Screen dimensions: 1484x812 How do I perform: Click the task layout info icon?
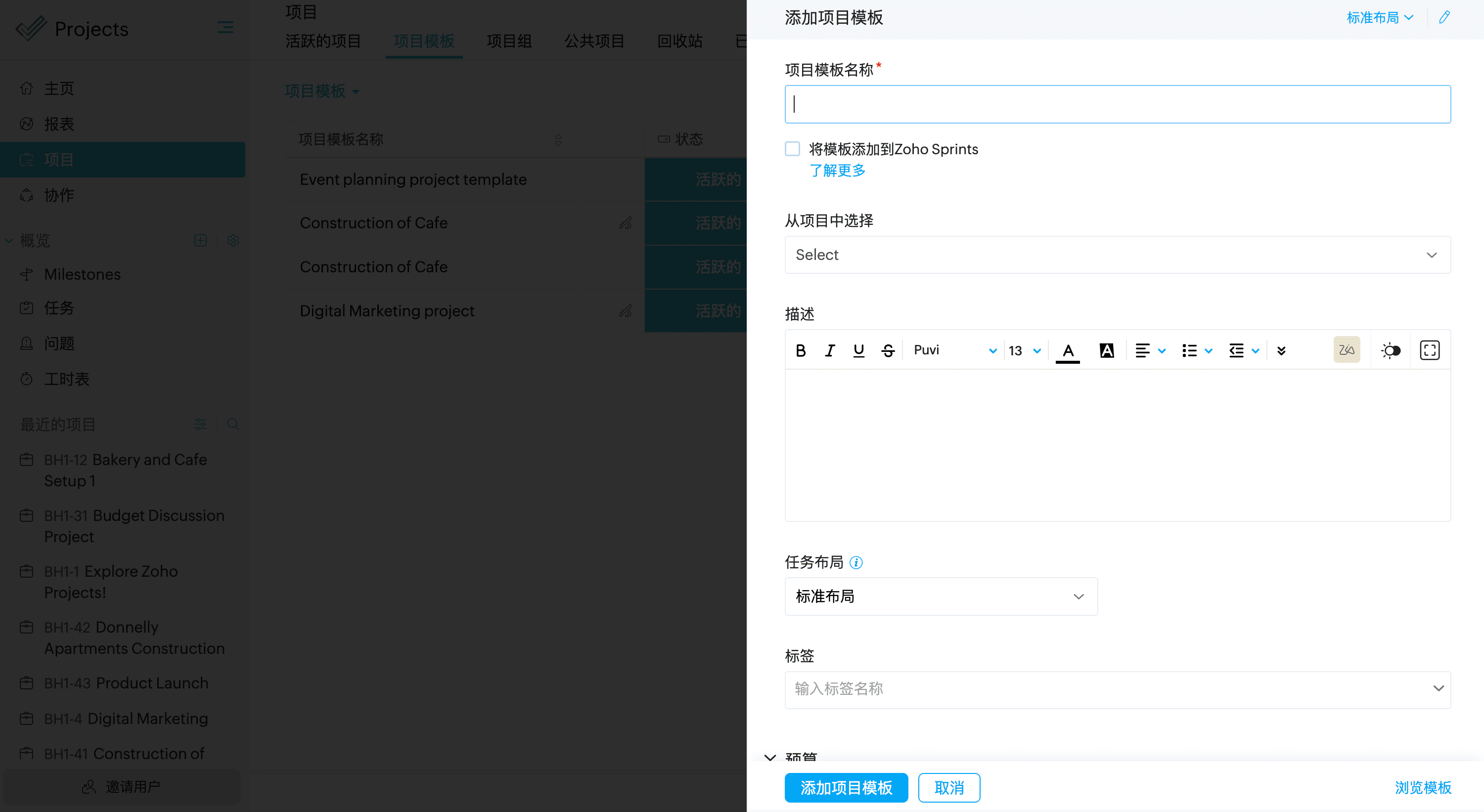click(856, 562)
